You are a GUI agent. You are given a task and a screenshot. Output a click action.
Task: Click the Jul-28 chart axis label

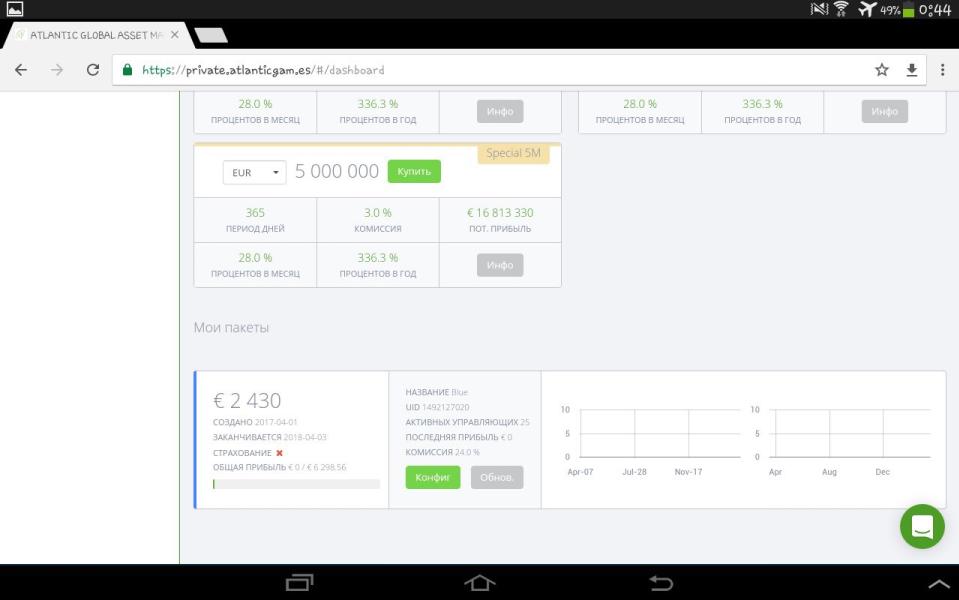pos(634,472)
